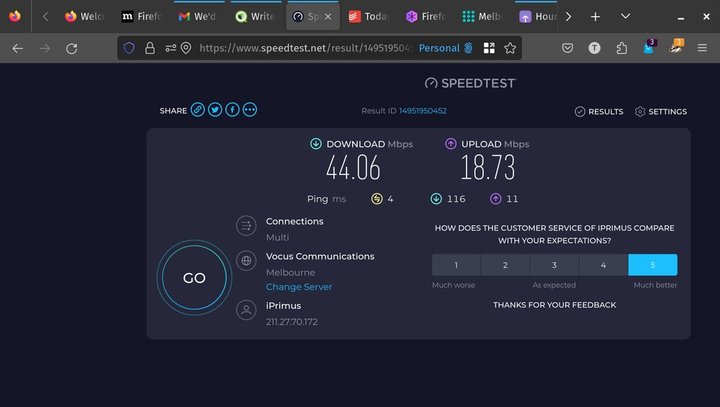Switch to the Today tab

click(x=369, y=17)
